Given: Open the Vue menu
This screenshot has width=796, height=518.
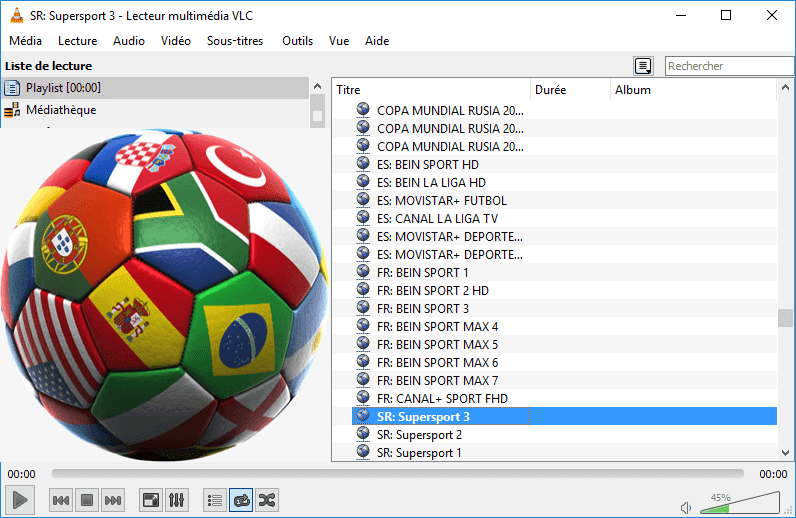Looking at the screenshot, I should coord(339,41).
